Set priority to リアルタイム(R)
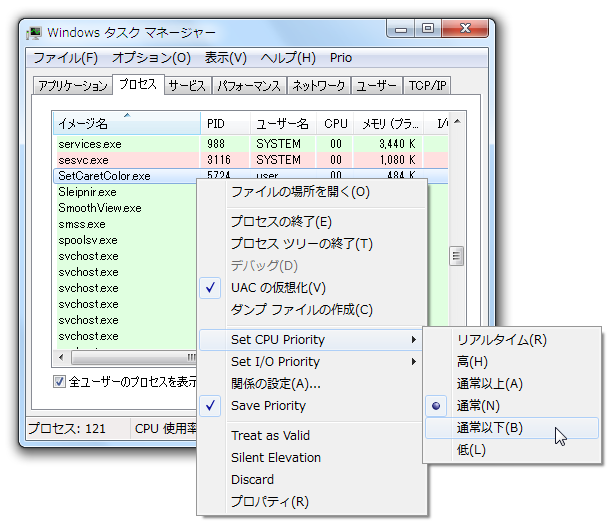Screen dimensions: 611x524 coord(512,340)
